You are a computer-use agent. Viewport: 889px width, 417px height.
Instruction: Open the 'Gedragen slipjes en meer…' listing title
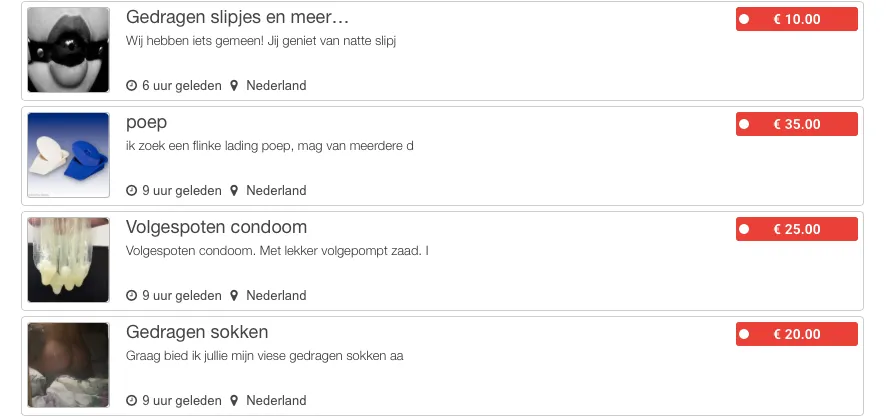237,17
